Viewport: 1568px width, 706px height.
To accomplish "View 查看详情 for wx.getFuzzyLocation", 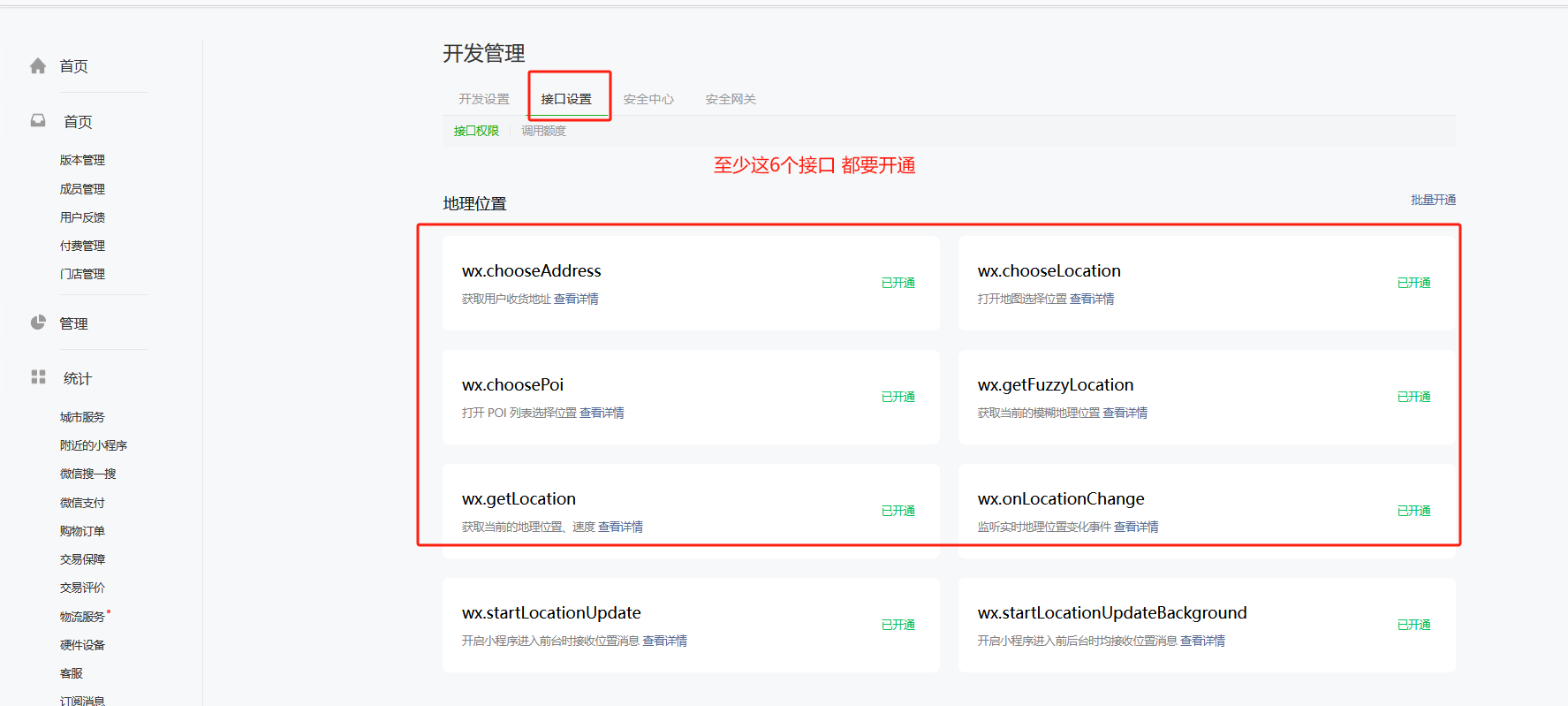I will pos(1125,413).
